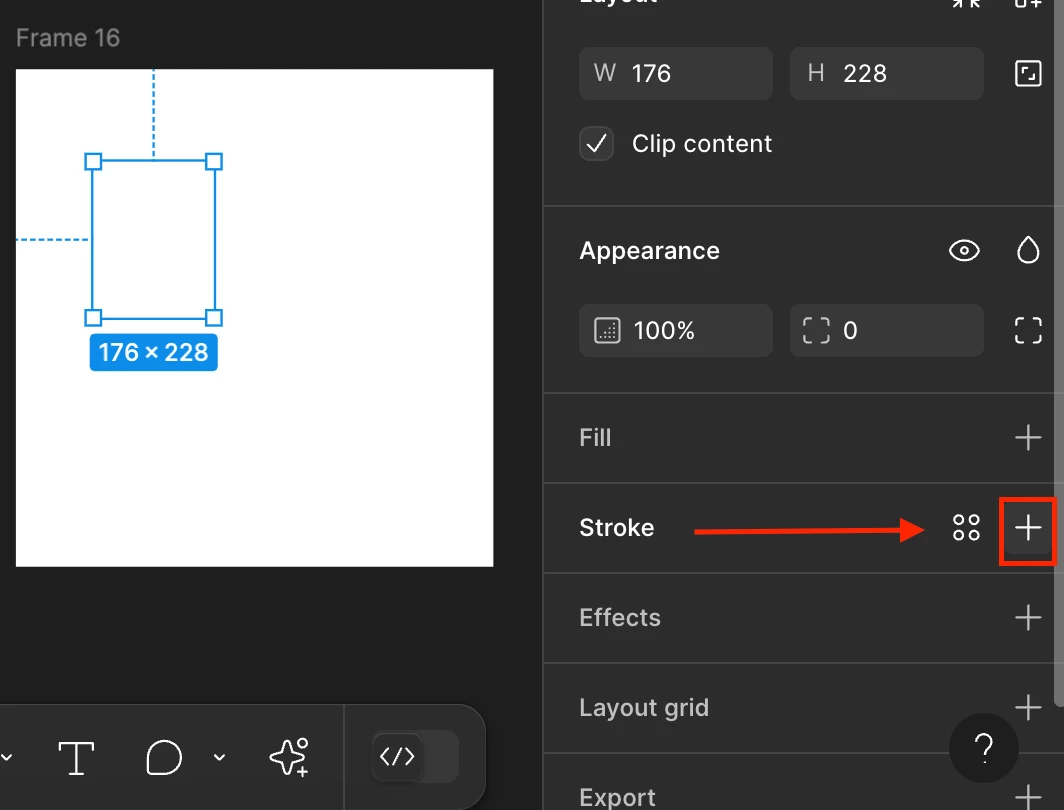Add an effect with plus icon

pyautogui.click(x=1027, y=618)
